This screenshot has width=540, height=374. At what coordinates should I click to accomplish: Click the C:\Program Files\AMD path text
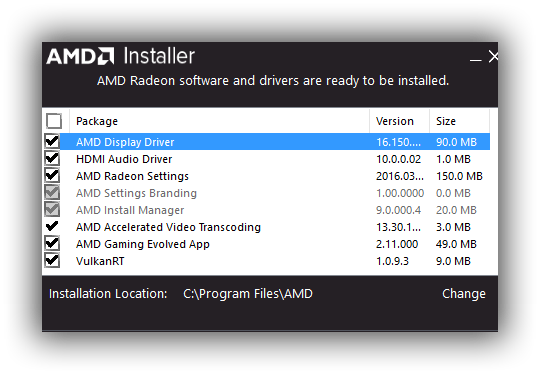[x=248, y=294]
